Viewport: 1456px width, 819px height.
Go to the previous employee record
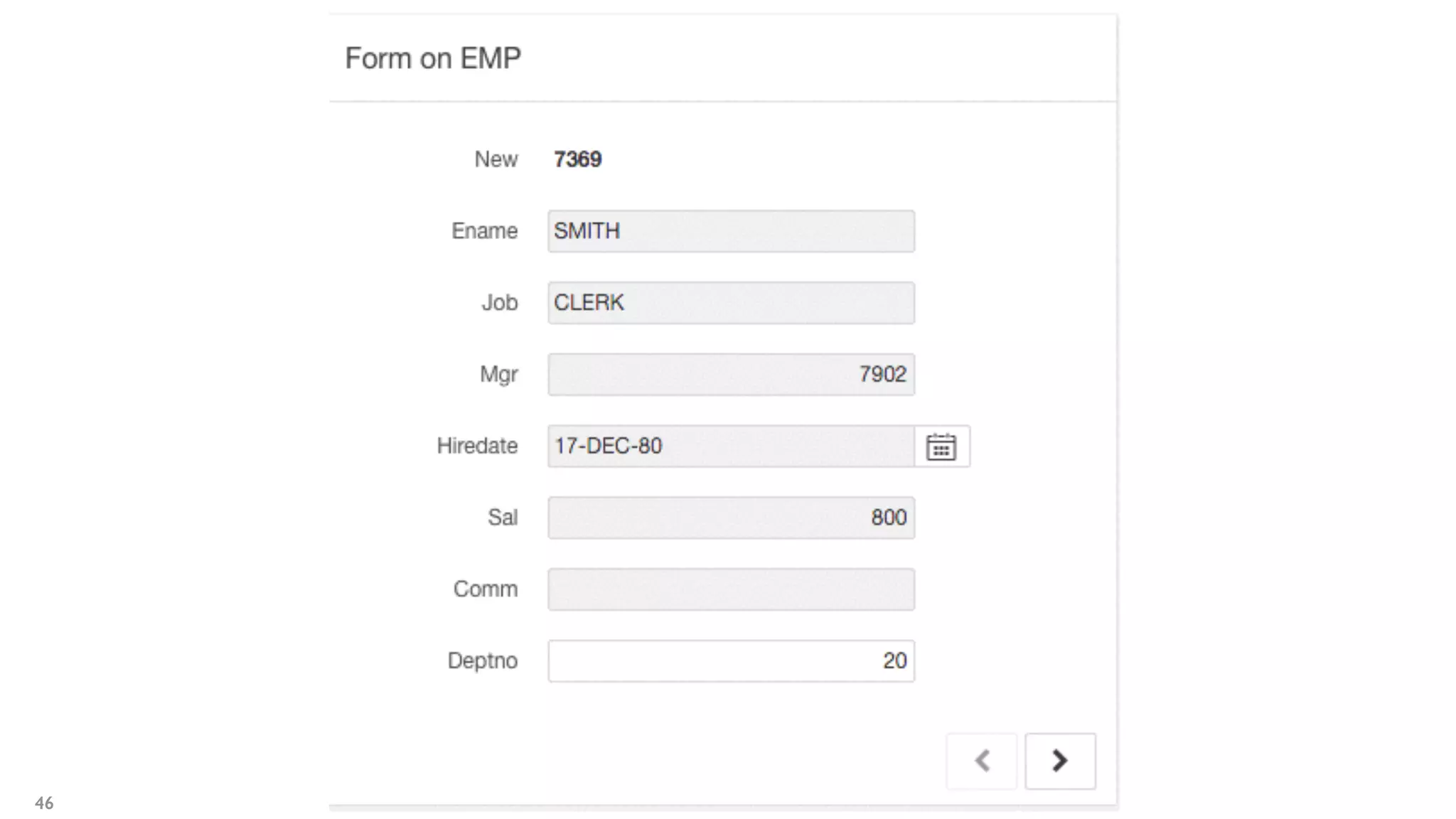click(982, 761)
